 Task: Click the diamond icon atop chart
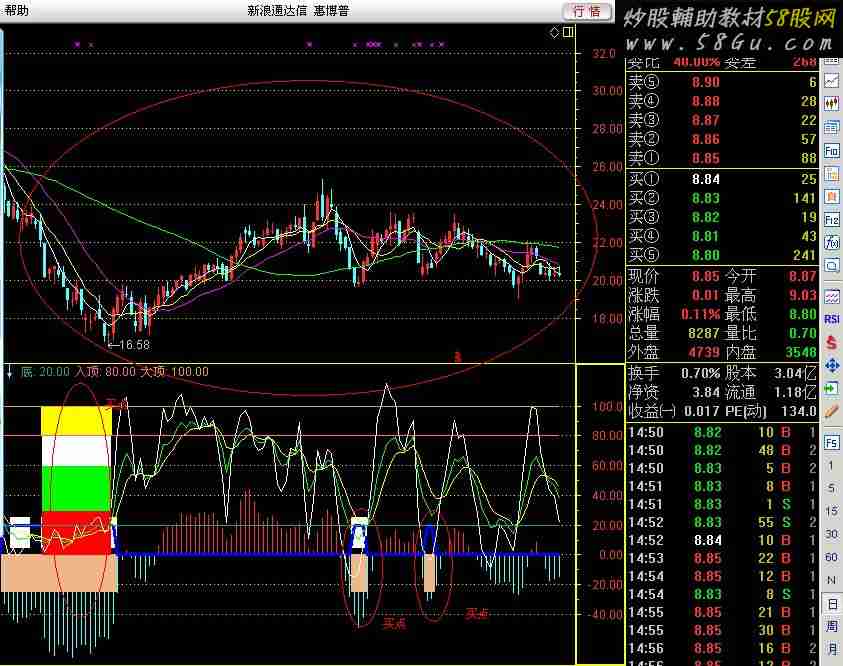(555, 33)
